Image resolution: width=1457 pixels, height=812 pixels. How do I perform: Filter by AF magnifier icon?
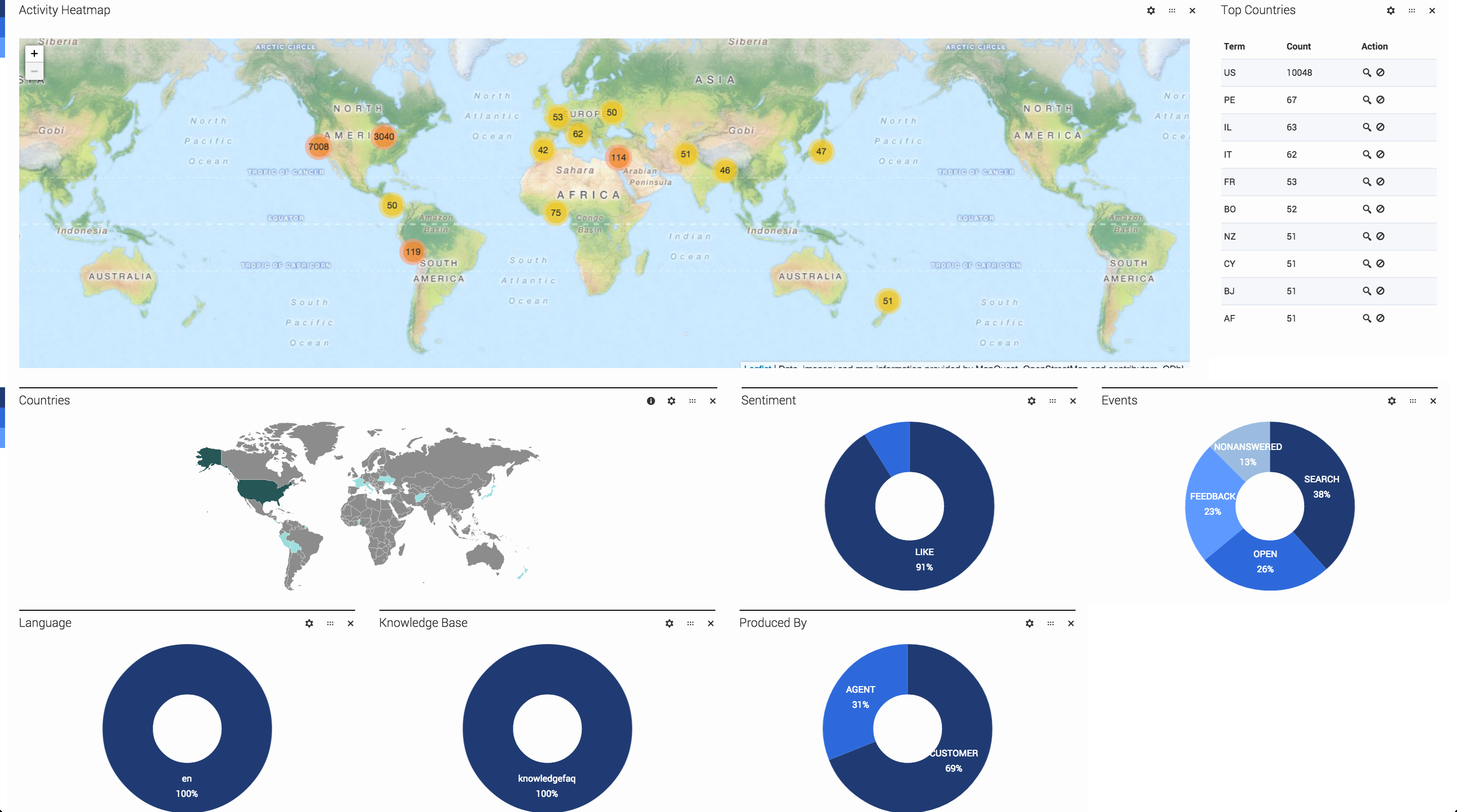point(1366,319)
